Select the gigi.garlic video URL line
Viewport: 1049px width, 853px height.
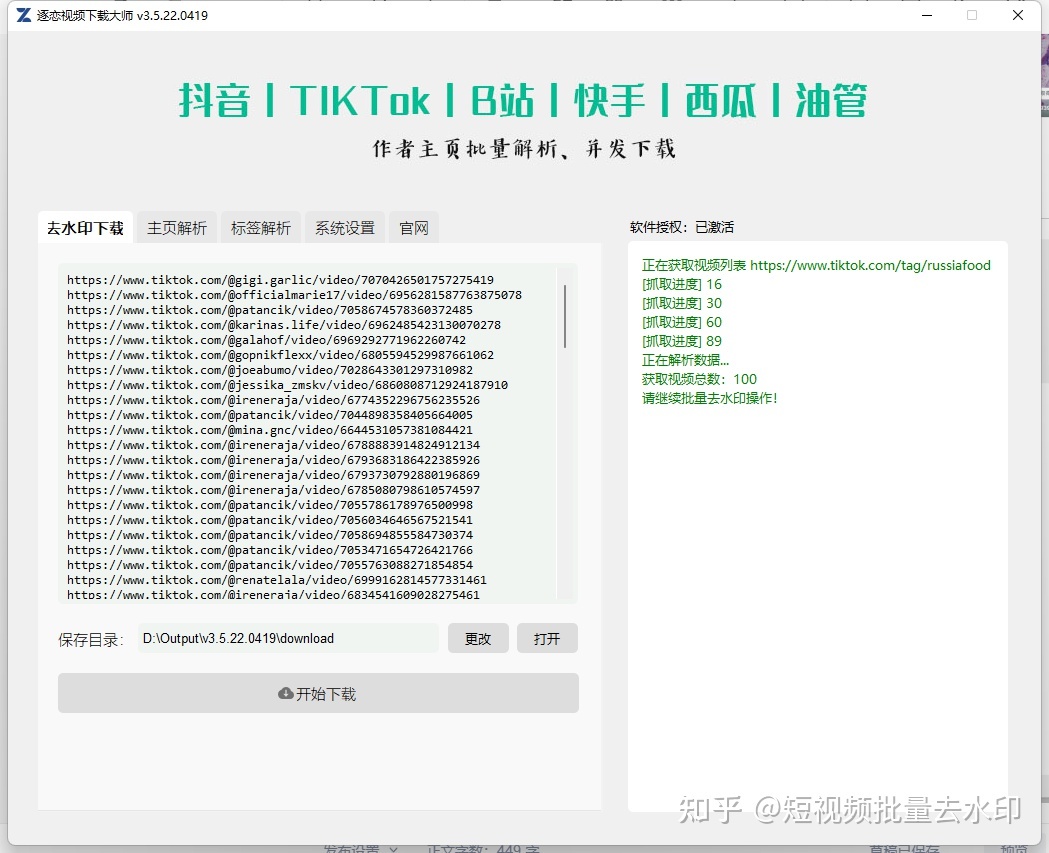point(280,280)
